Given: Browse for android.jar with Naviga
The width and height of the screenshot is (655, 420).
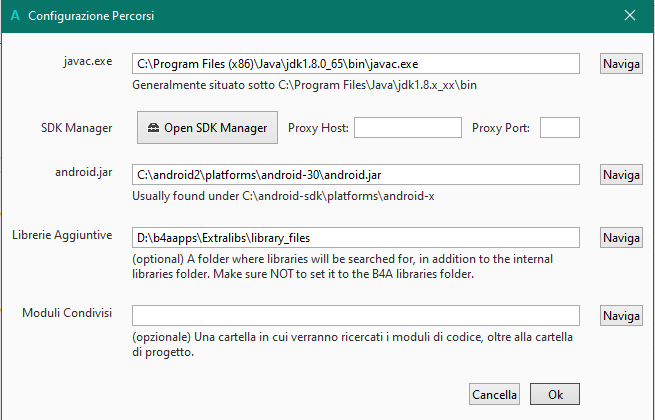Looking at the screenshot, I should click(x=621, y=175).
